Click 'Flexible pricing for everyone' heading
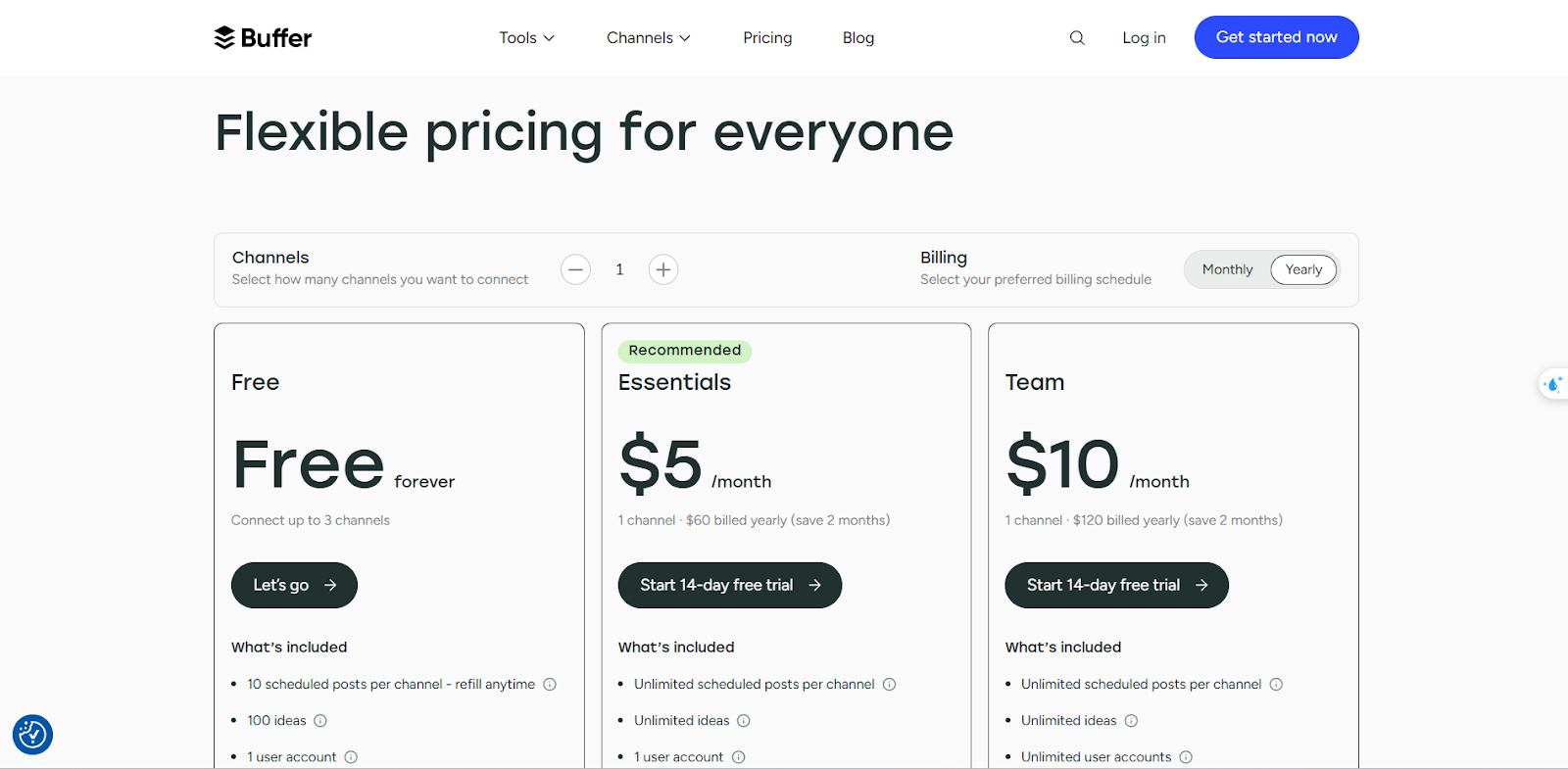 (584, 132)
